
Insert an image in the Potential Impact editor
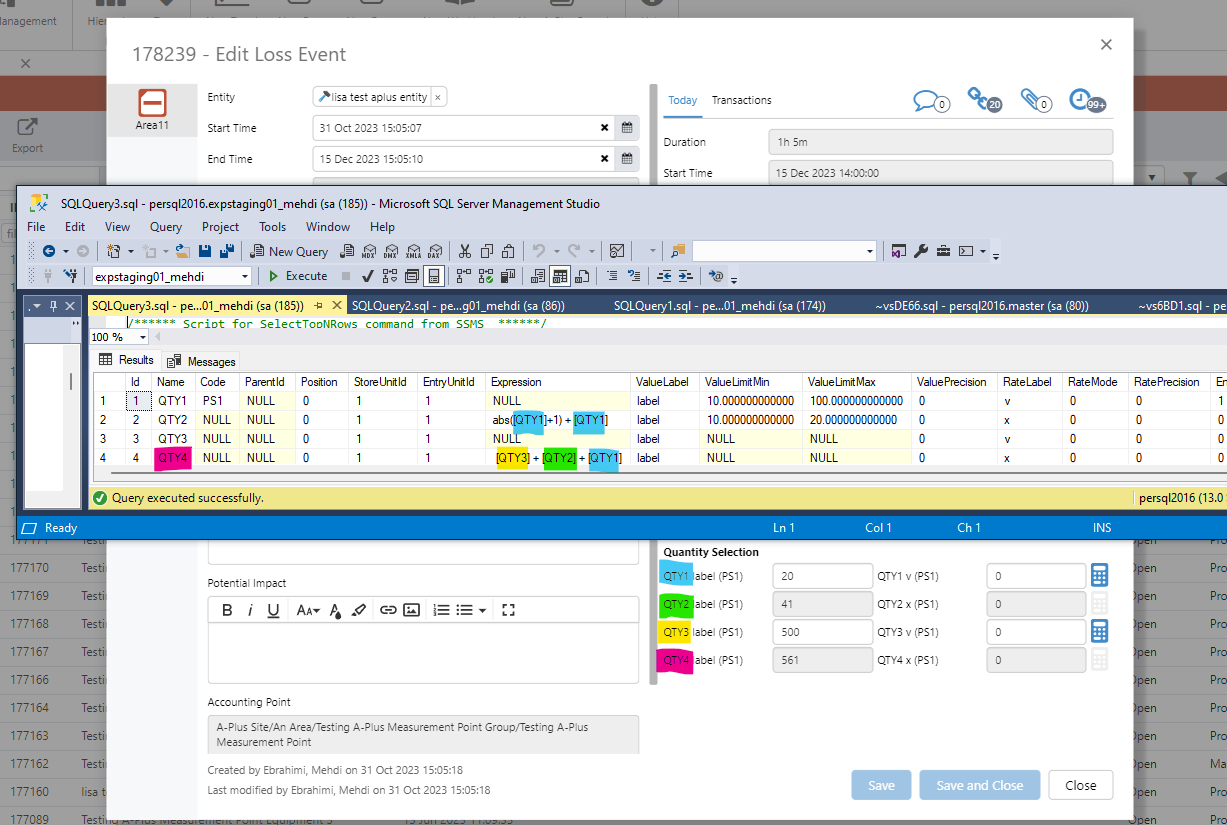[x=412, y=609]
